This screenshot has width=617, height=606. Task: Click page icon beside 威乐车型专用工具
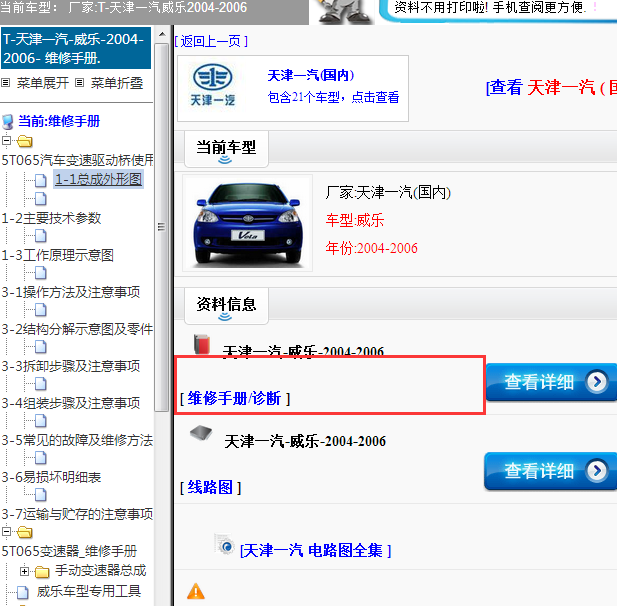[22, 592]
